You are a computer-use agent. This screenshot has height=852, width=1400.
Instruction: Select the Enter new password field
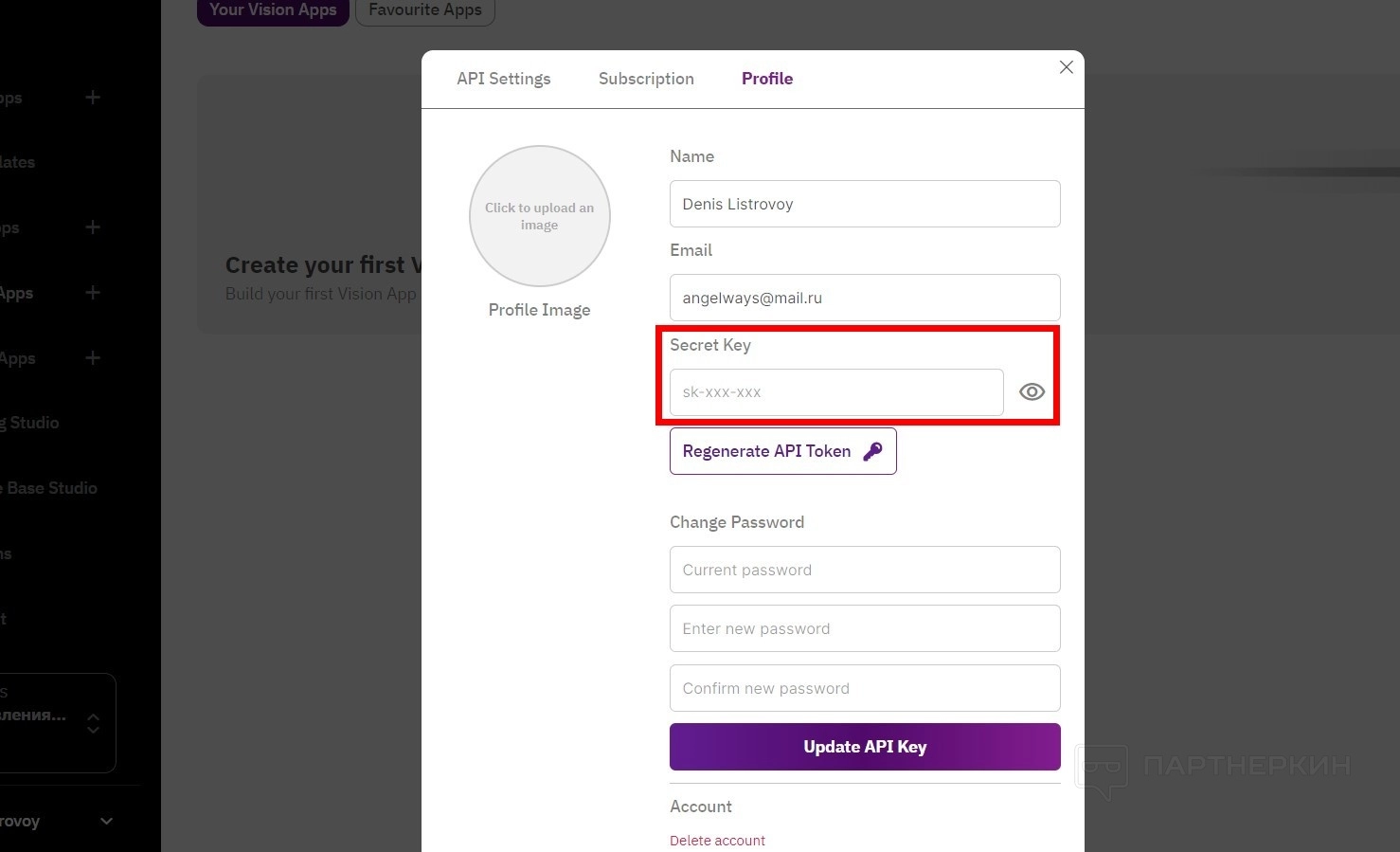864,628
